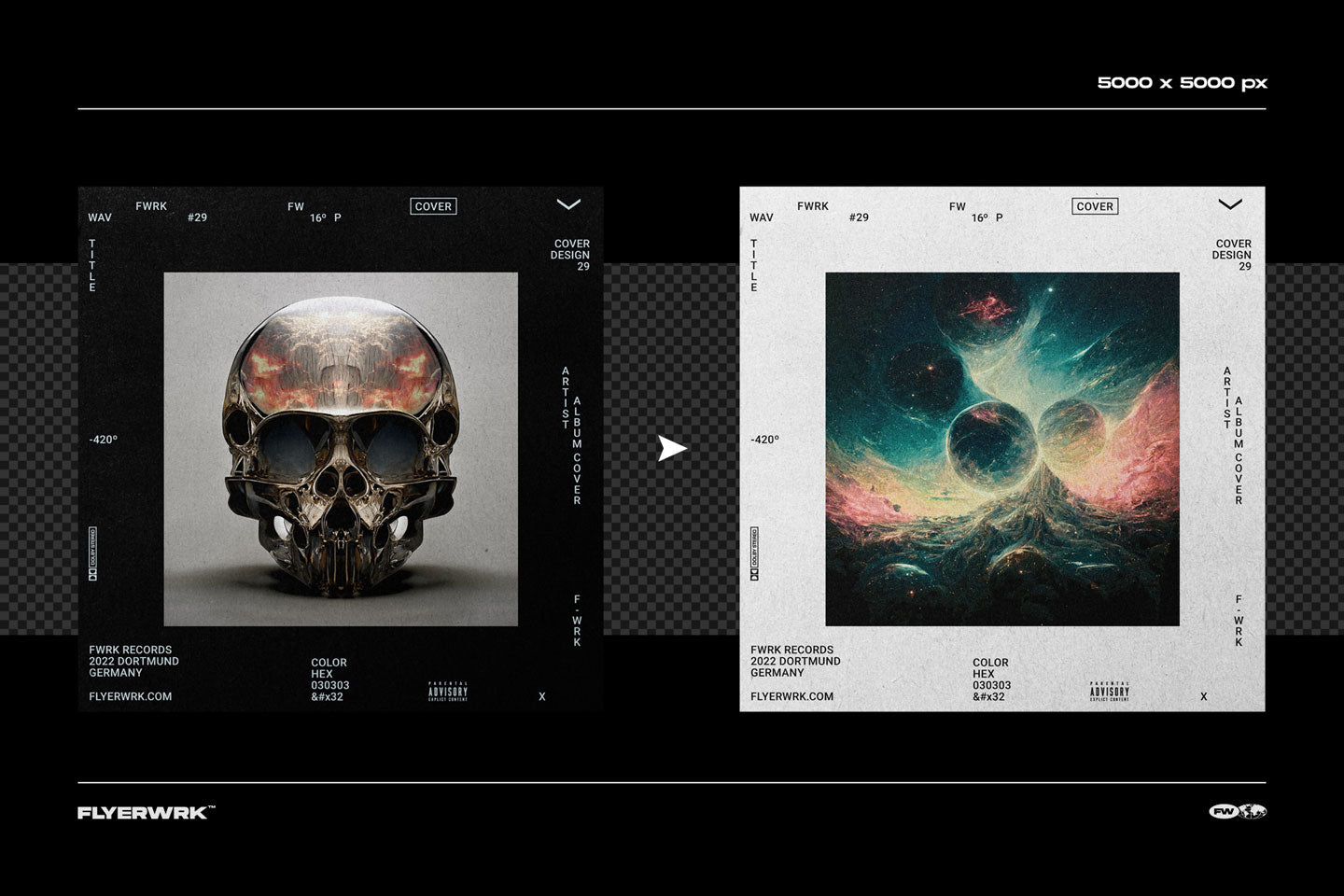Click FWRK RECORDS text on light cover
The image size is (1344, 896).
coord(792,651)
